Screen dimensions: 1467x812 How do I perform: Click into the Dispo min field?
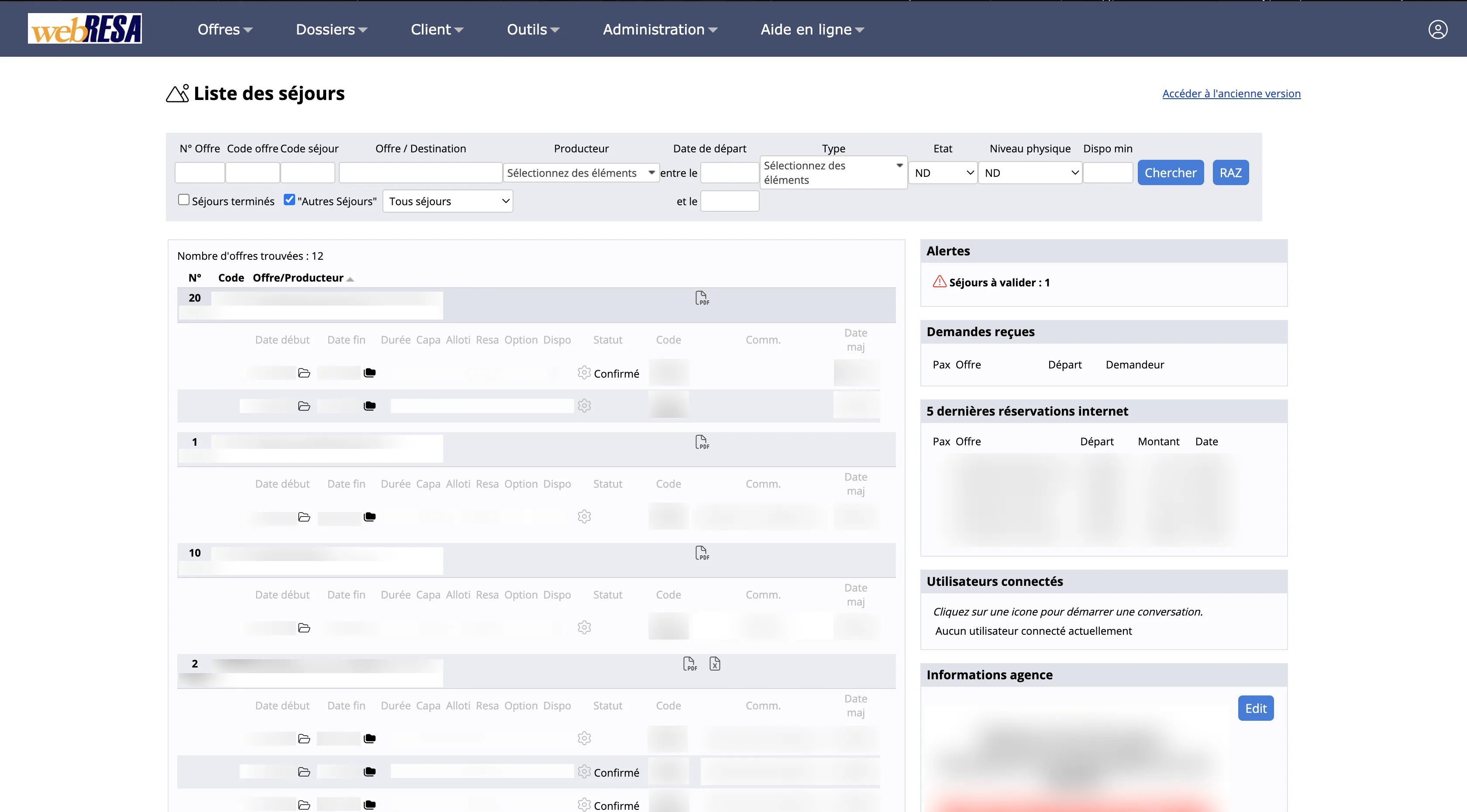pos(1108,172)
